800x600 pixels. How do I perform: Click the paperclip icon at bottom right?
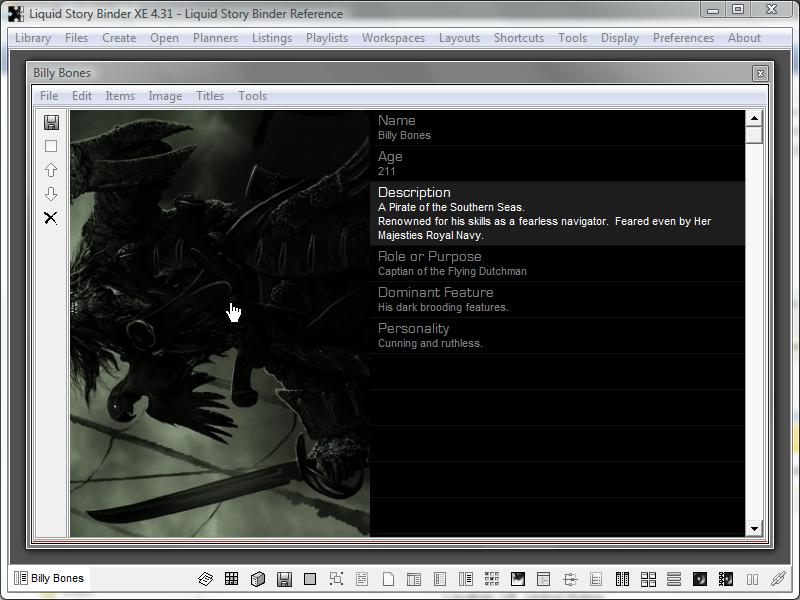(778, 579)
